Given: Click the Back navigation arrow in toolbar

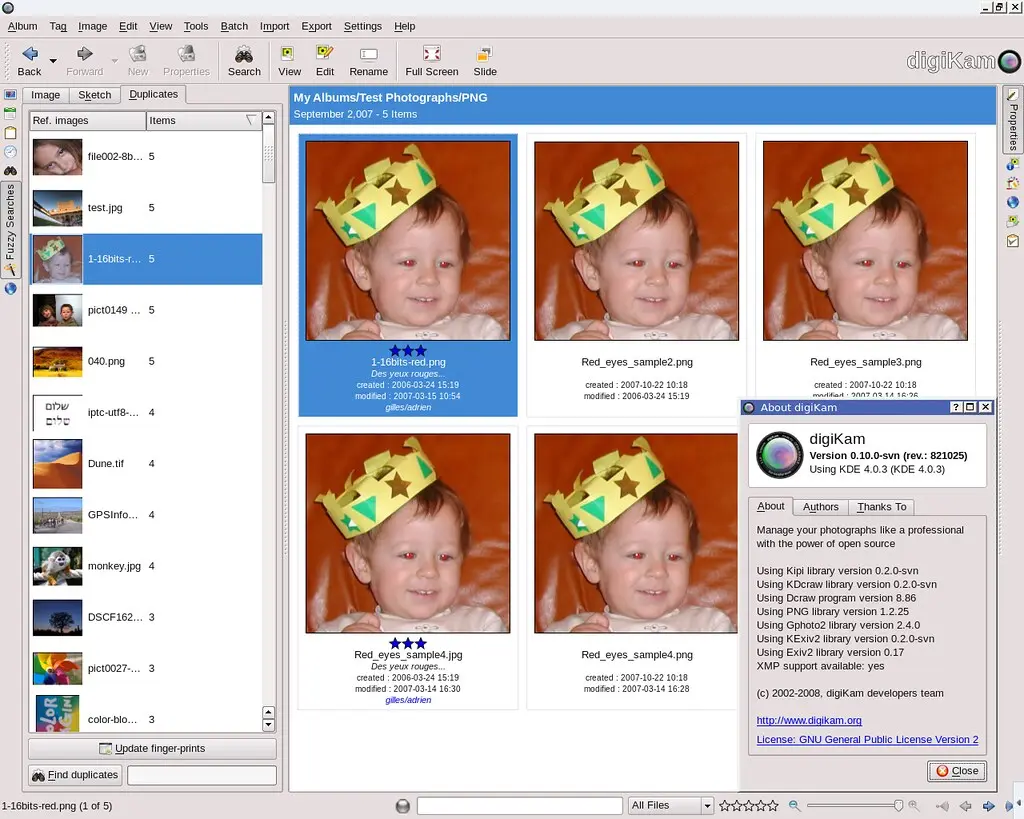Looking at the screenshot, I should click(29, 54).
